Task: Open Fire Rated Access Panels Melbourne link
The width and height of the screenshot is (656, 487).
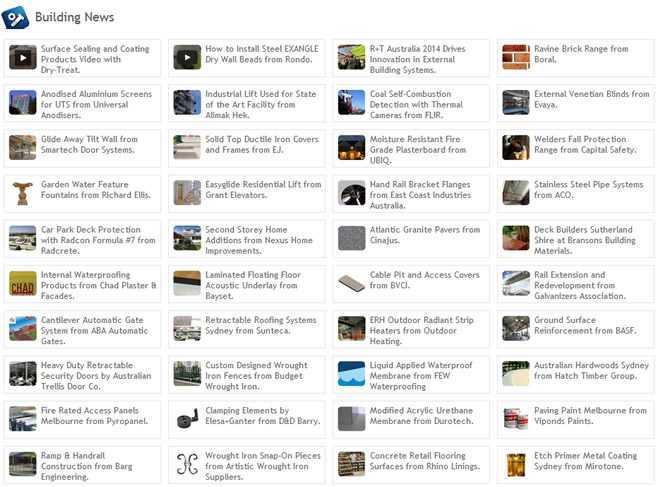Action: [94, 415]
